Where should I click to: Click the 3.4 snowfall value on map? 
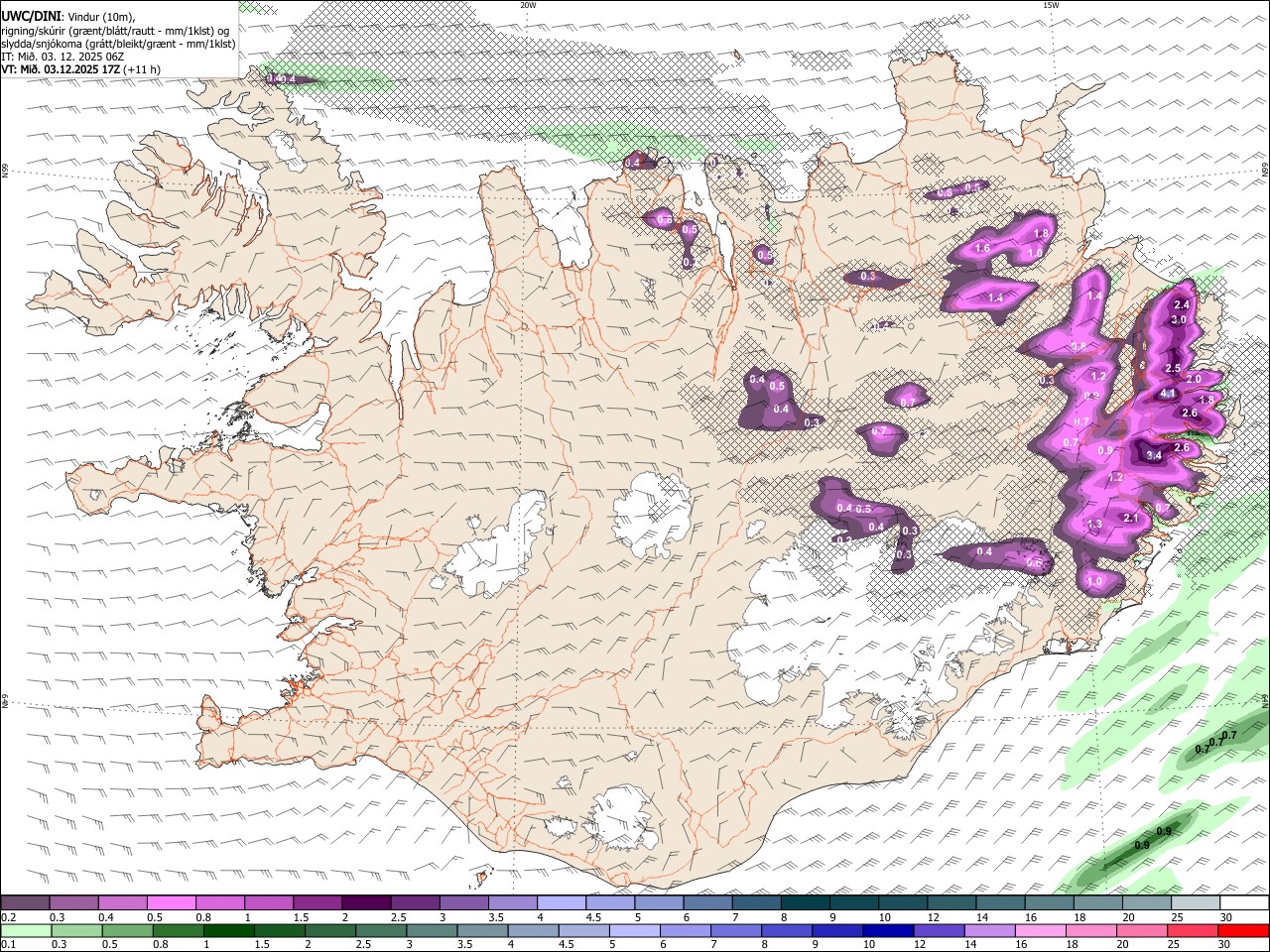click(1153, 455)
